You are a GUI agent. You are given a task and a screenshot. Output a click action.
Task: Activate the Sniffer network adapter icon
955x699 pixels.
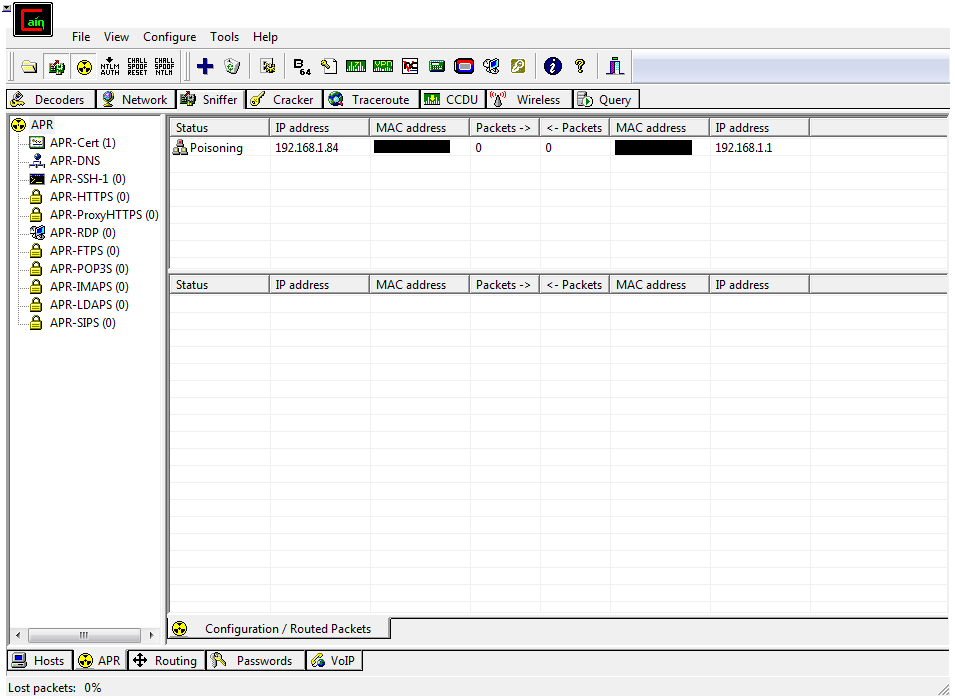click(57, 66)
